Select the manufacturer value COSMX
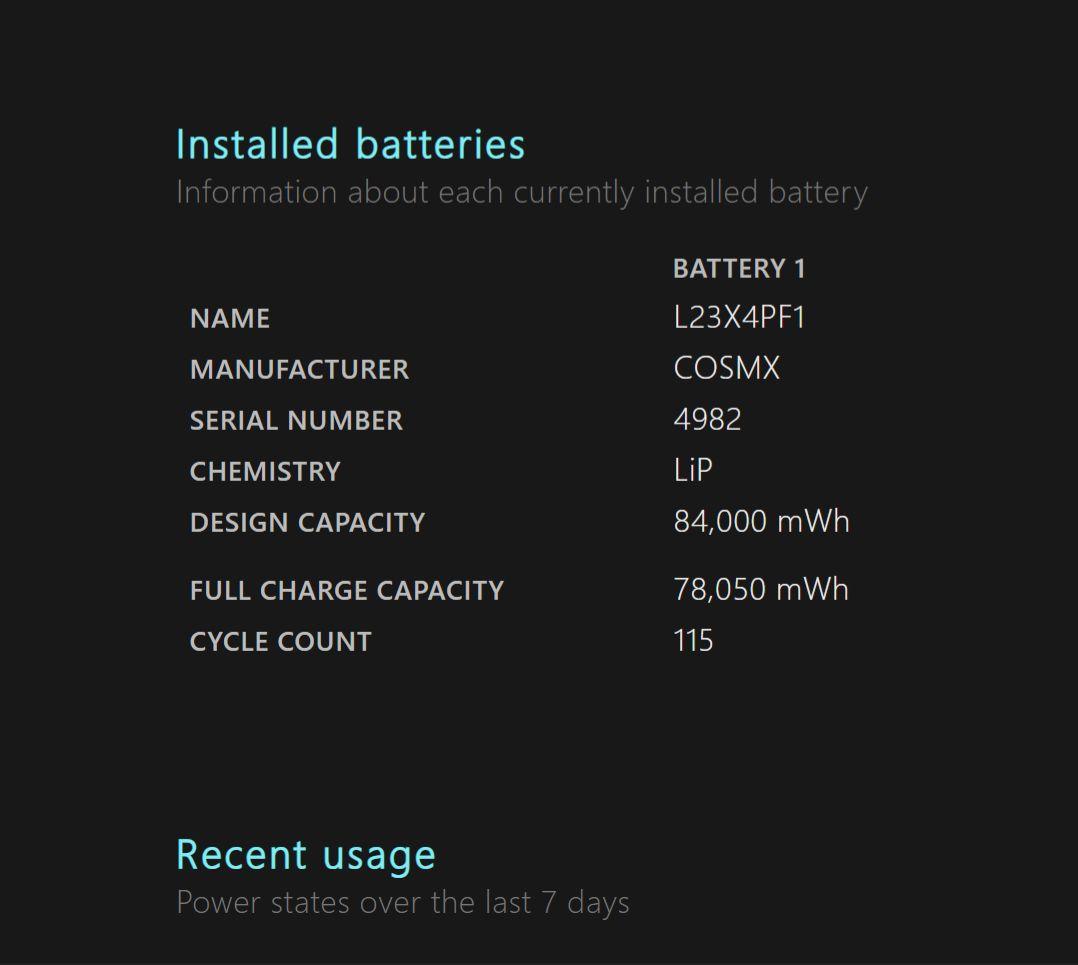Viewport: 1078px width, 965px height. [726, 369]
